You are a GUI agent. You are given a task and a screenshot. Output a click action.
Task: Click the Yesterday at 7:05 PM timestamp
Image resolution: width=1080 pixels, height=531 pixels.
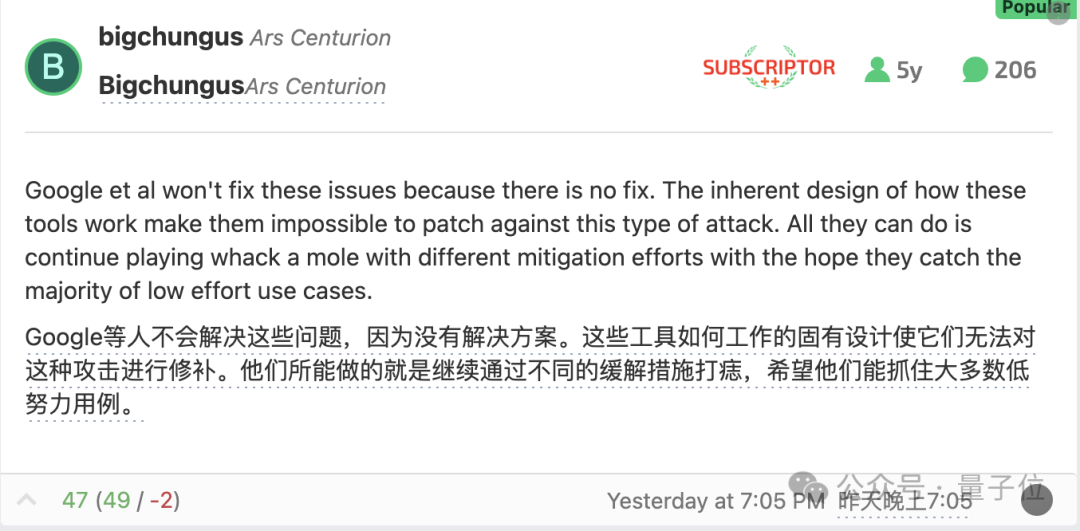point(716,500)
